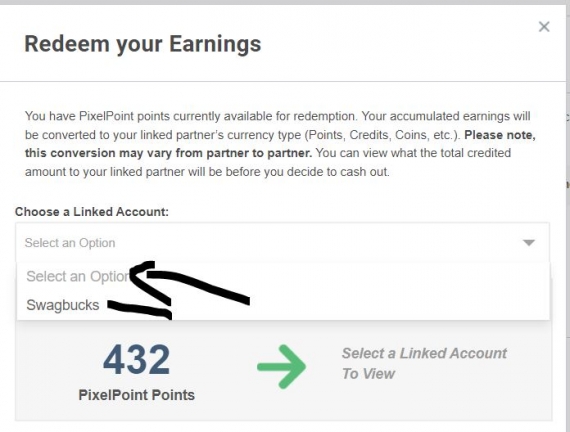Click the redemption description paragraph's first line

[277, 116]
